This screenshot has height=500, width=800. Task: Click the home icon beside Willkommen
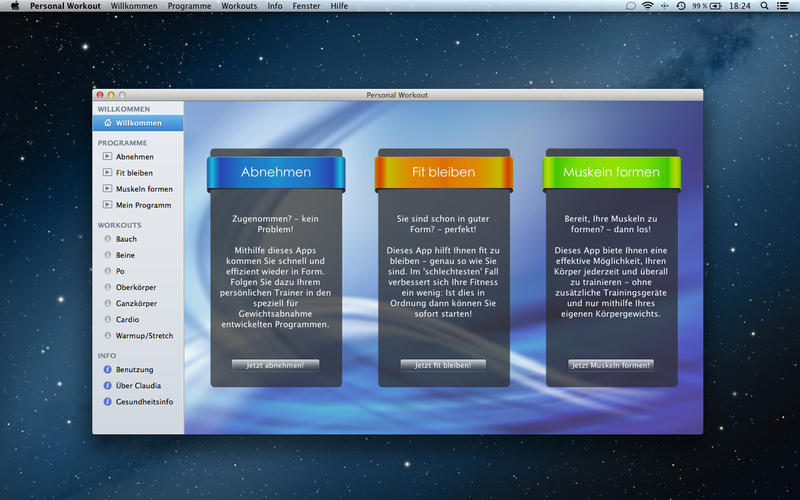pyautogui.click(x=107, y=123)
